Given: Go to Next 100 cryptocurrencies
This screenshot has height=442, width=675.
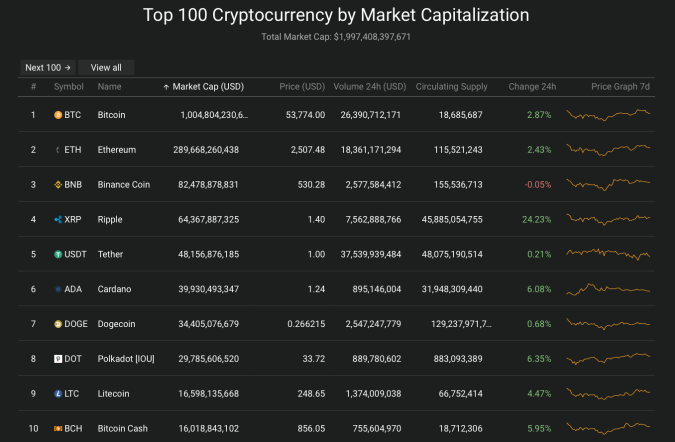Looking at the screenshot, I should tap(48, 68).
